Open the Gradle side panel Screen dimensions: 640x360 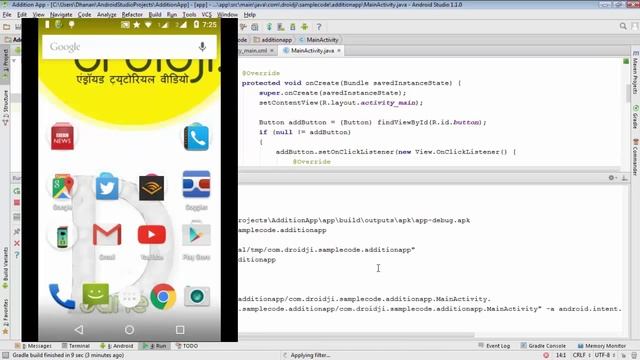click(x=636, y=117)
